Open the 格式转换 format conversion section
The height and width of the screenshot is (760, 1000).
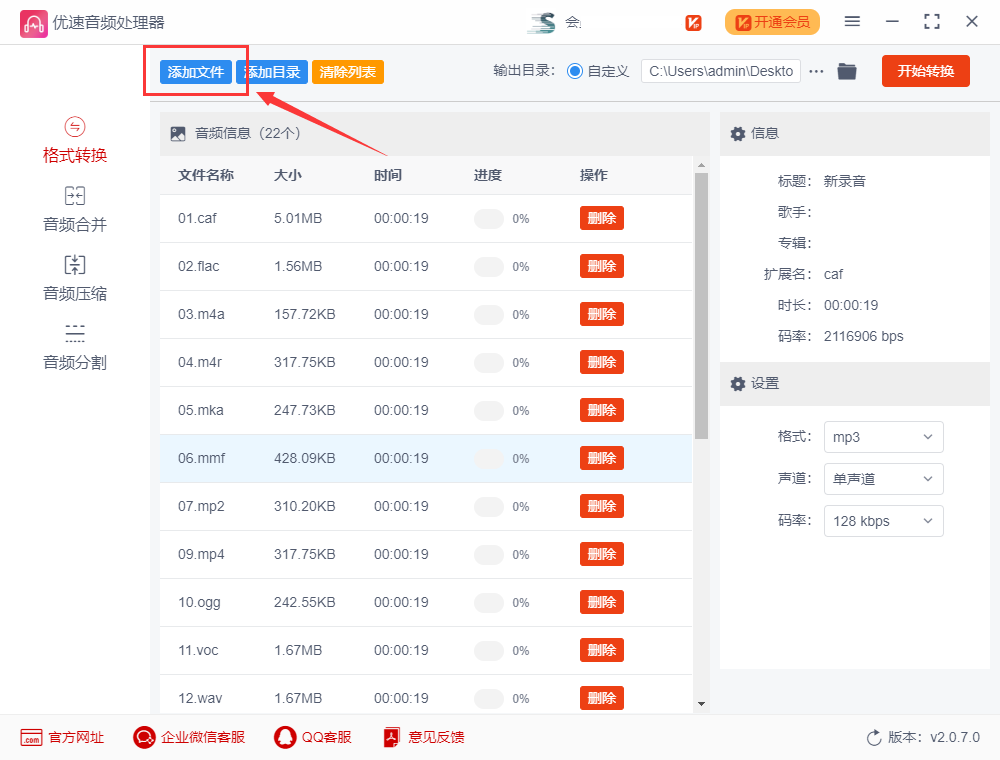pyautogui.click(x=75, y=140)
